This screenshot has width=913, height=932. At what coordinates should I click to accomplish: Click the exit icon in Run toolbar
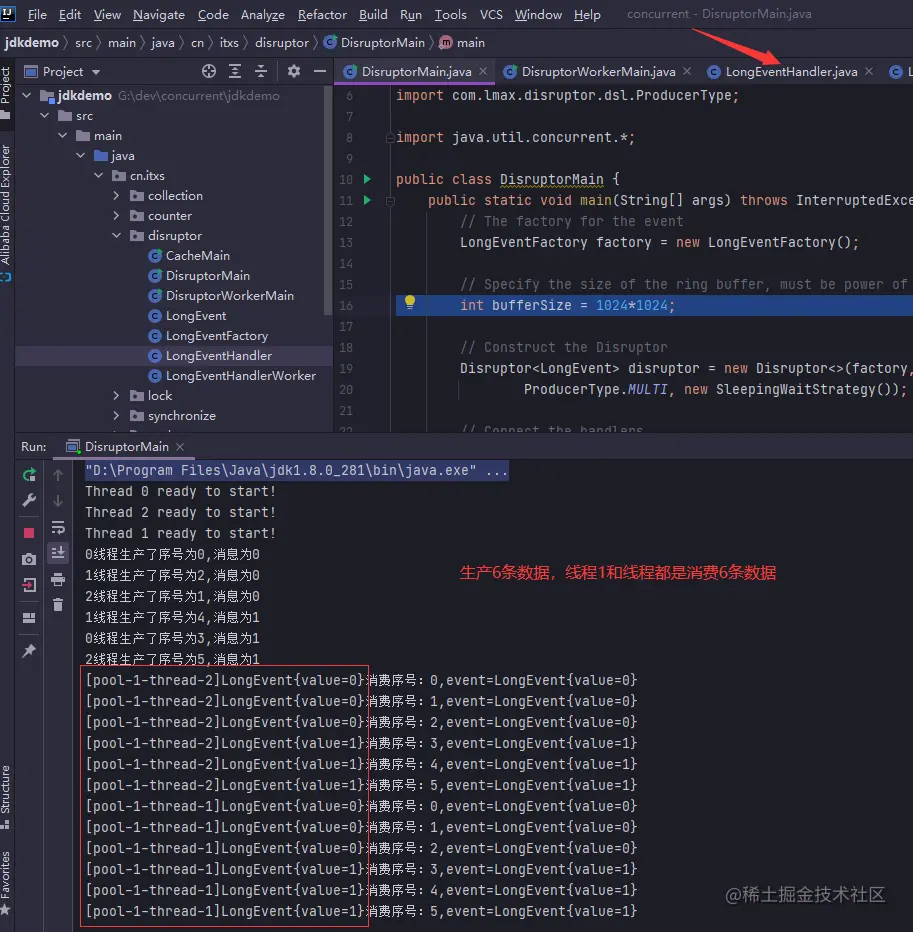(29, 585)
